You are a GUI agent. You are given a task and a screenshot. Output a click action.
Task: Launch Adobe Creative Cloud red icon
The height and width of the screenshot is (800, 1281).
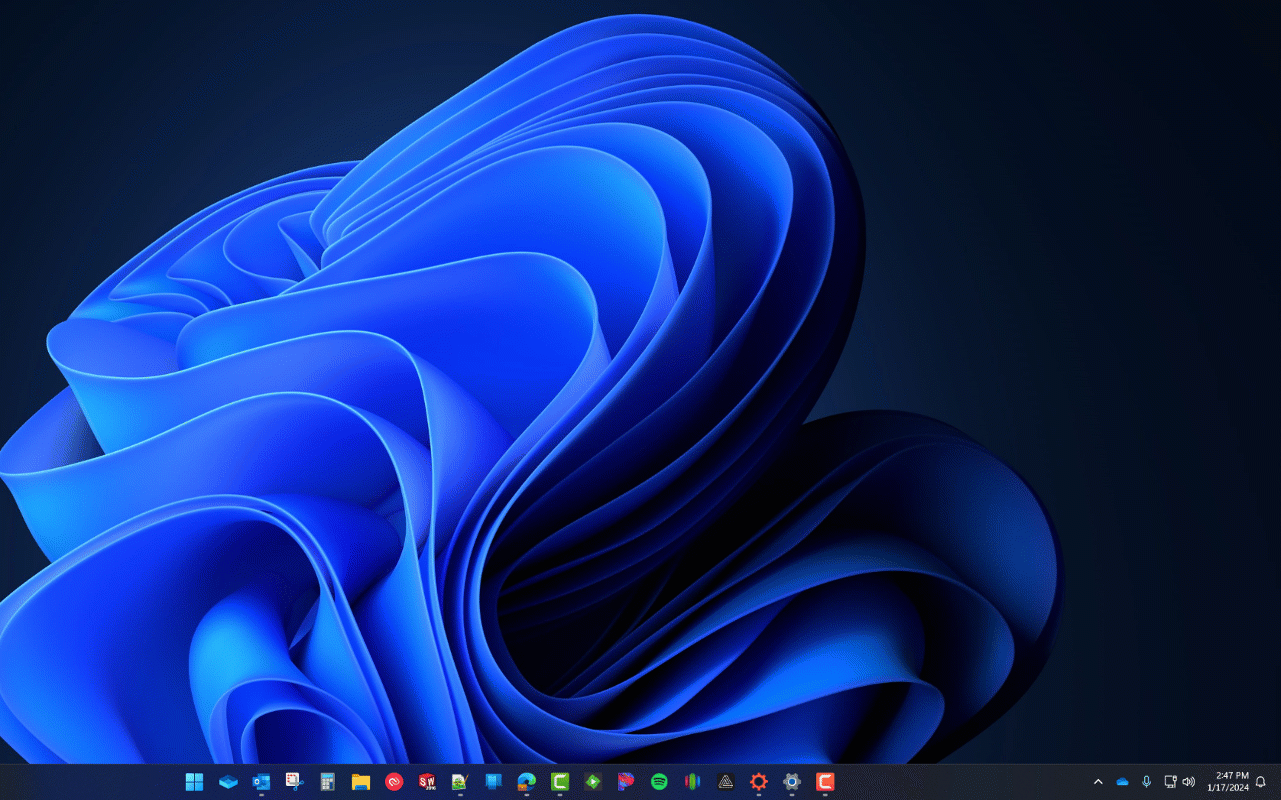coord(394,782)
